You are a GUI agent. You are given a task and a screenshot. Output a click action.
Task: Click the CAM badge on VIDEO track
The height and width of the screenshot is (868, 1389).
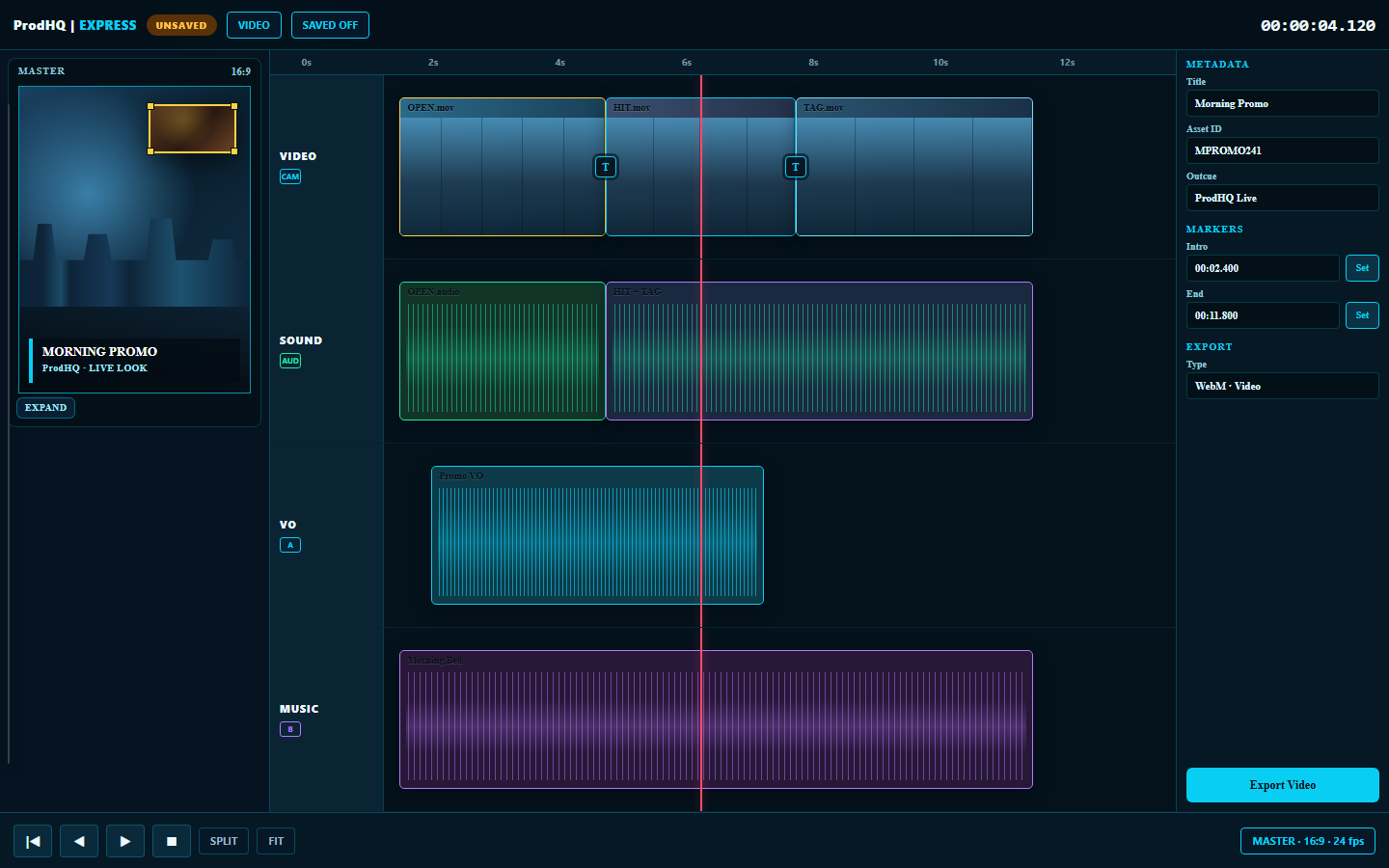(290, 176)
